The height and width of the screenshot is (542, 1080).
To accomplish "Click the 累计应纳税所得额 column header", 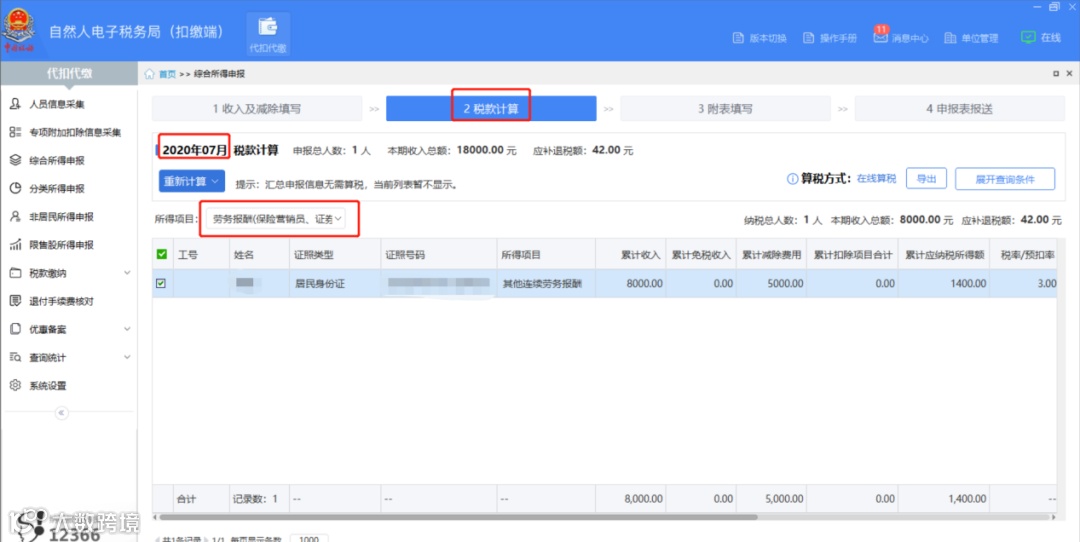I will click(x=944, y=254).
